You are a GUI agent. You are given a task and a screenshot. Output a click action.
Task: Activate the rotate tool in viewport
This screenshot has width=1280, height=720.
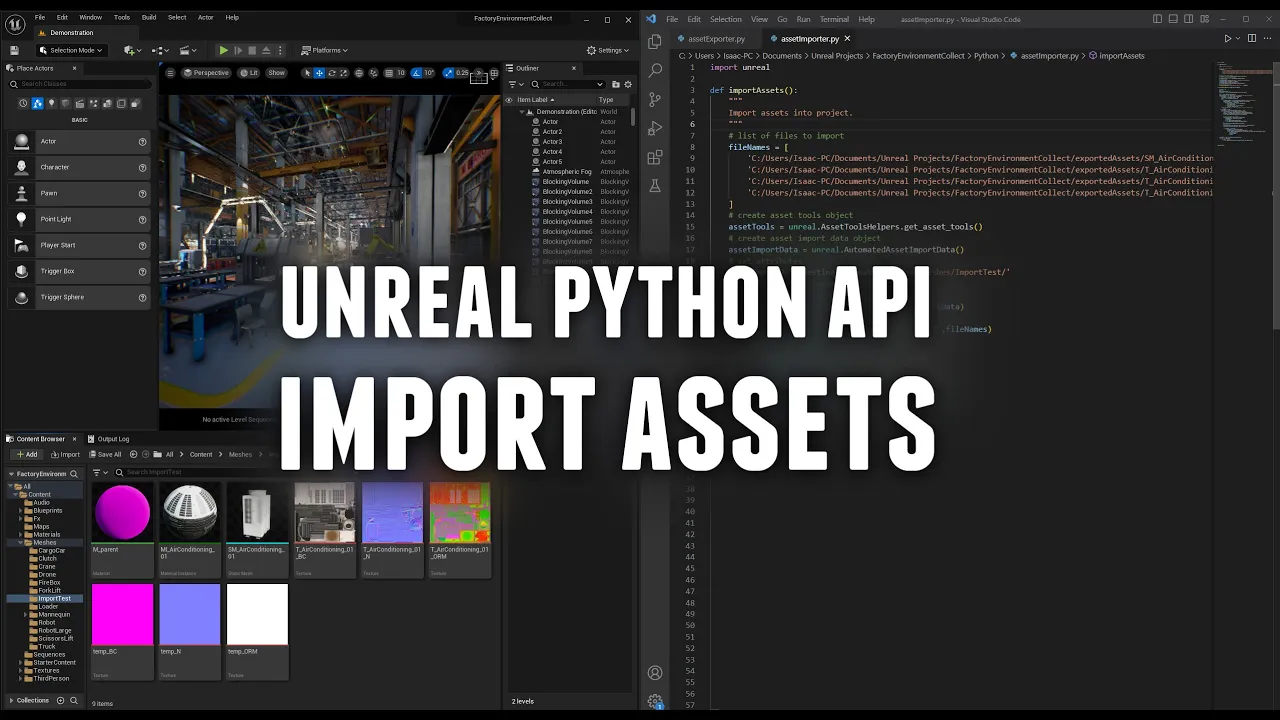click(331, 73)
